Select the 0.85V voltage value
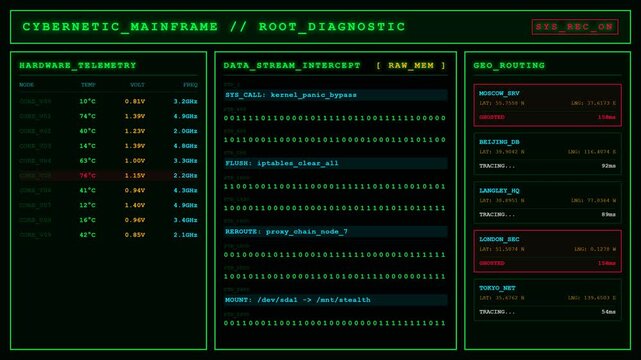Screen dimensions: 641x360 coord(135,235)
